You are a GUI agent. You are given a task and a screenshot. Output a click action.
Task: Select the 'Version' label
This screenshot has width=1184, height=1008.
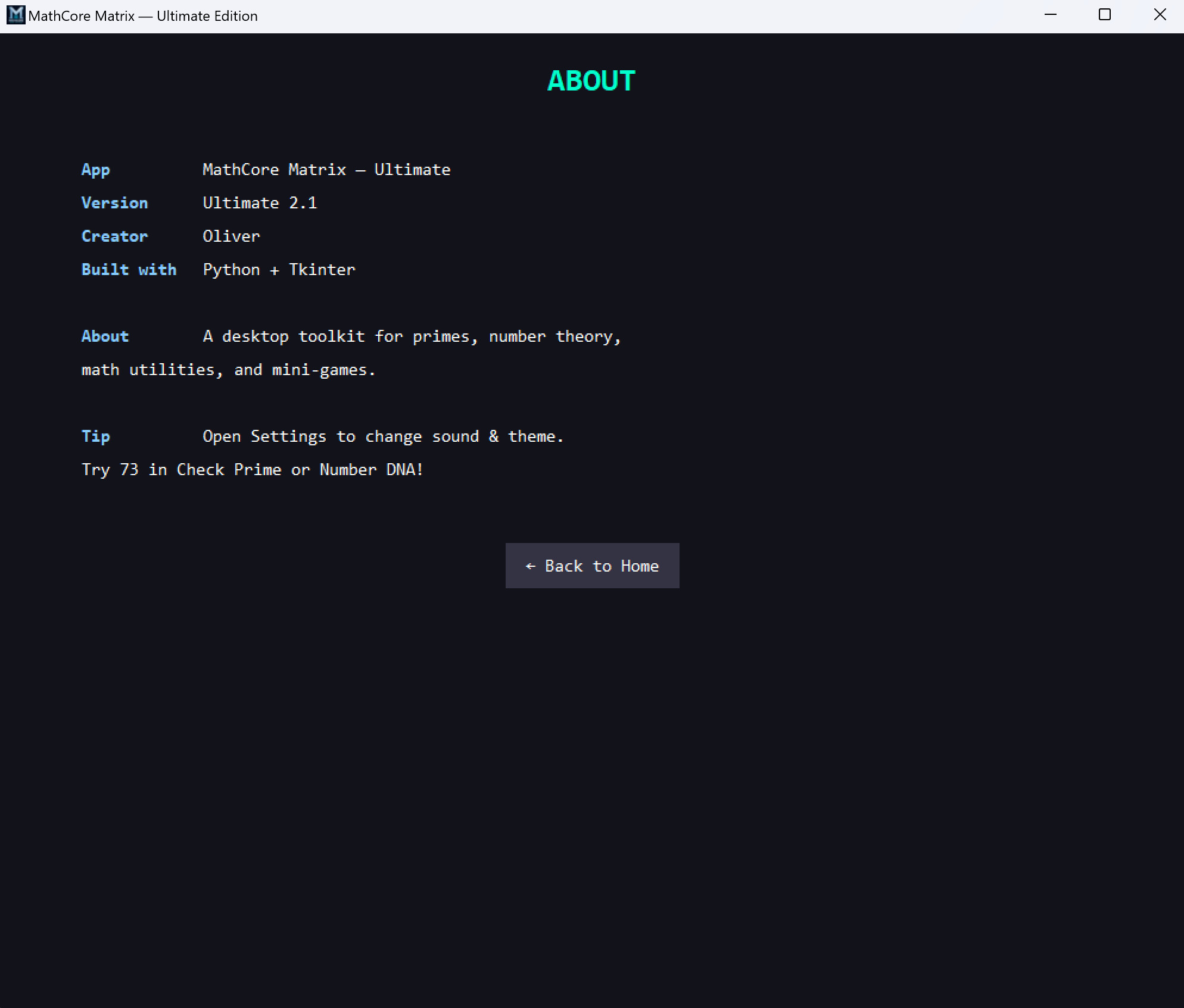[115, 203]
